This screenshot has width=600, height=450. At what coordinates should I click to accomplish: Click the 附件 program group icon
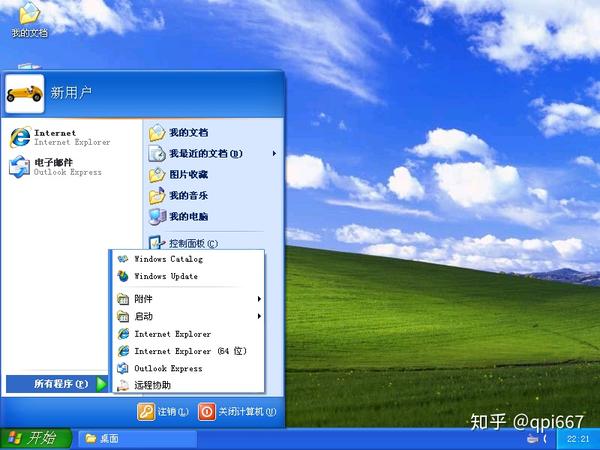click(123, 299)
